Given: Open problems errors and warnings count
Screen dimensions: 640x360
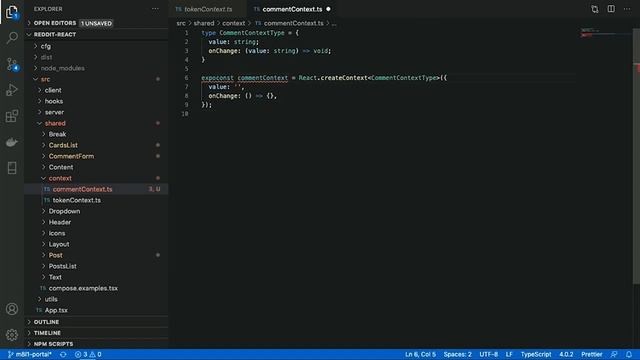Looking at the screenshot, I should 88,354.
